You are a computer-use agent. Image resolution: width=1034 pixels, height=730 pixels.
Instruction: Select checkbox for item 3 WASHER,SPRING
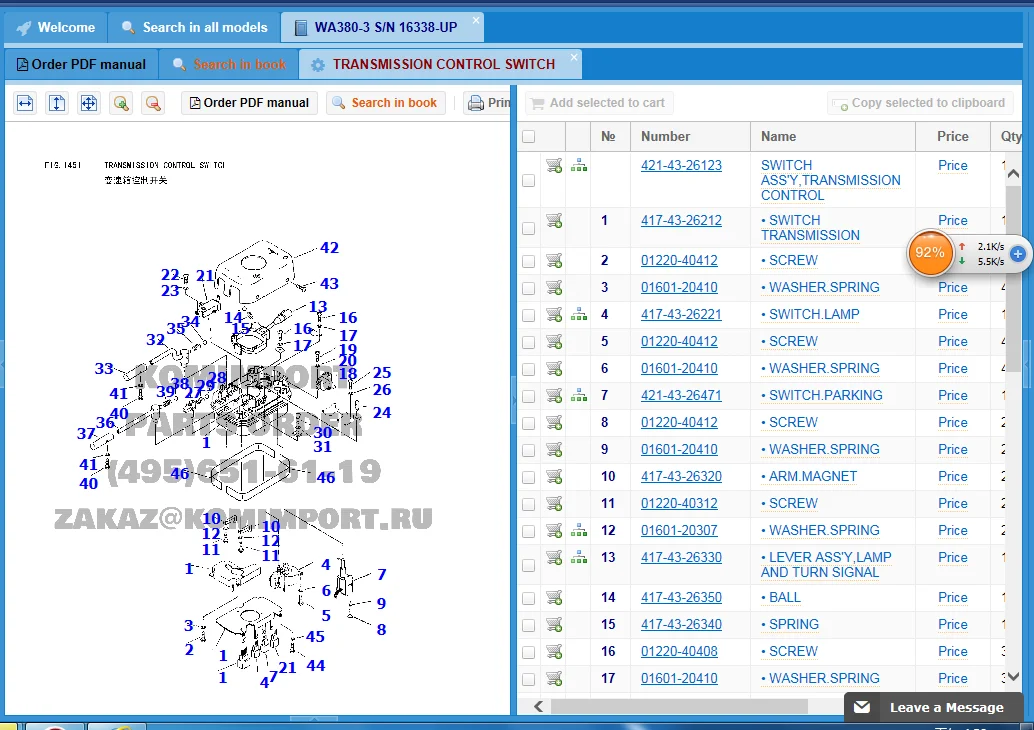pos(528,288)
